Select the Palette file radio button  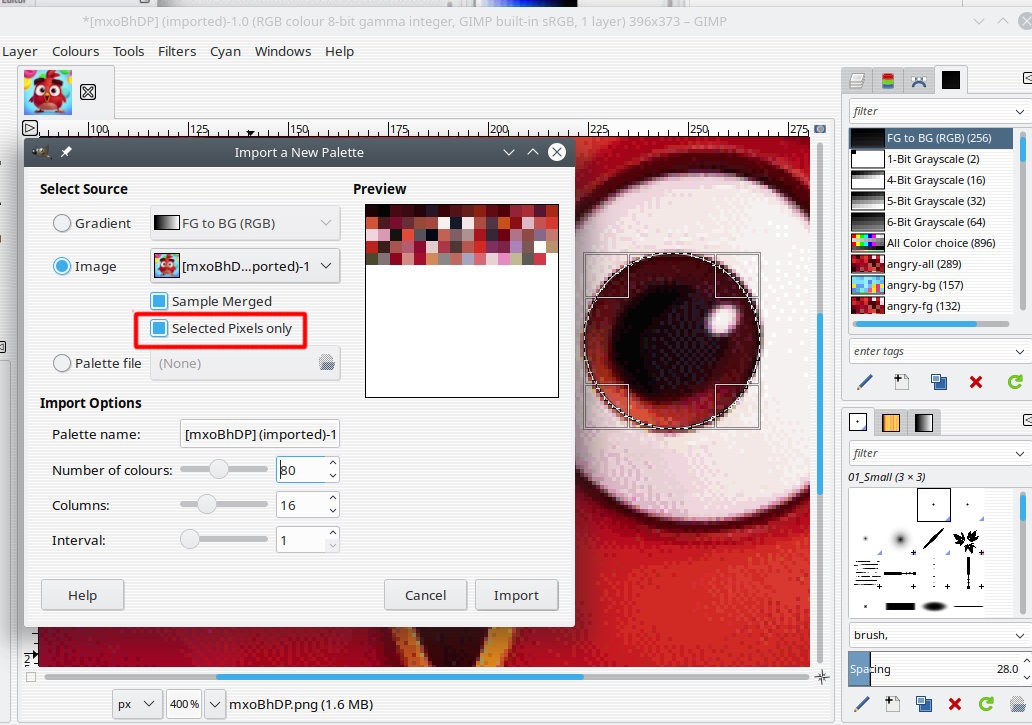tap(62, 363)
